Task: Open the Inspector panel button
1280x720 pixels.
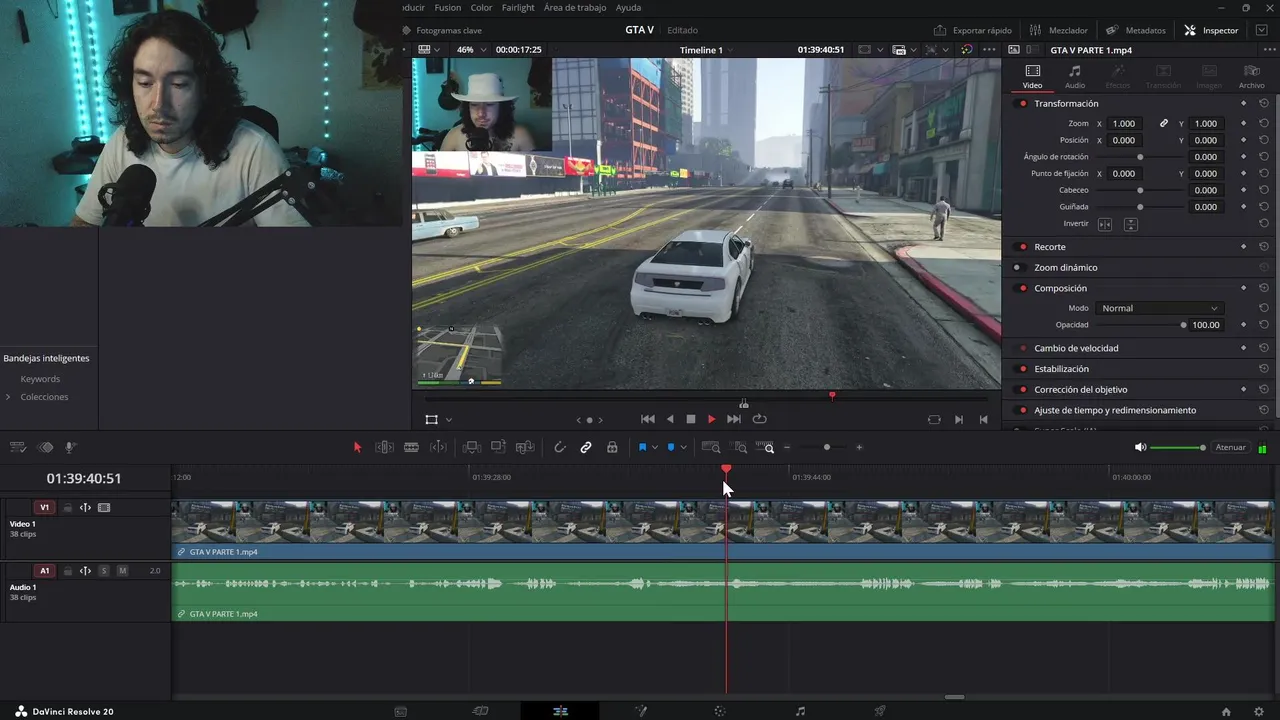Action: coord(1211,30)
